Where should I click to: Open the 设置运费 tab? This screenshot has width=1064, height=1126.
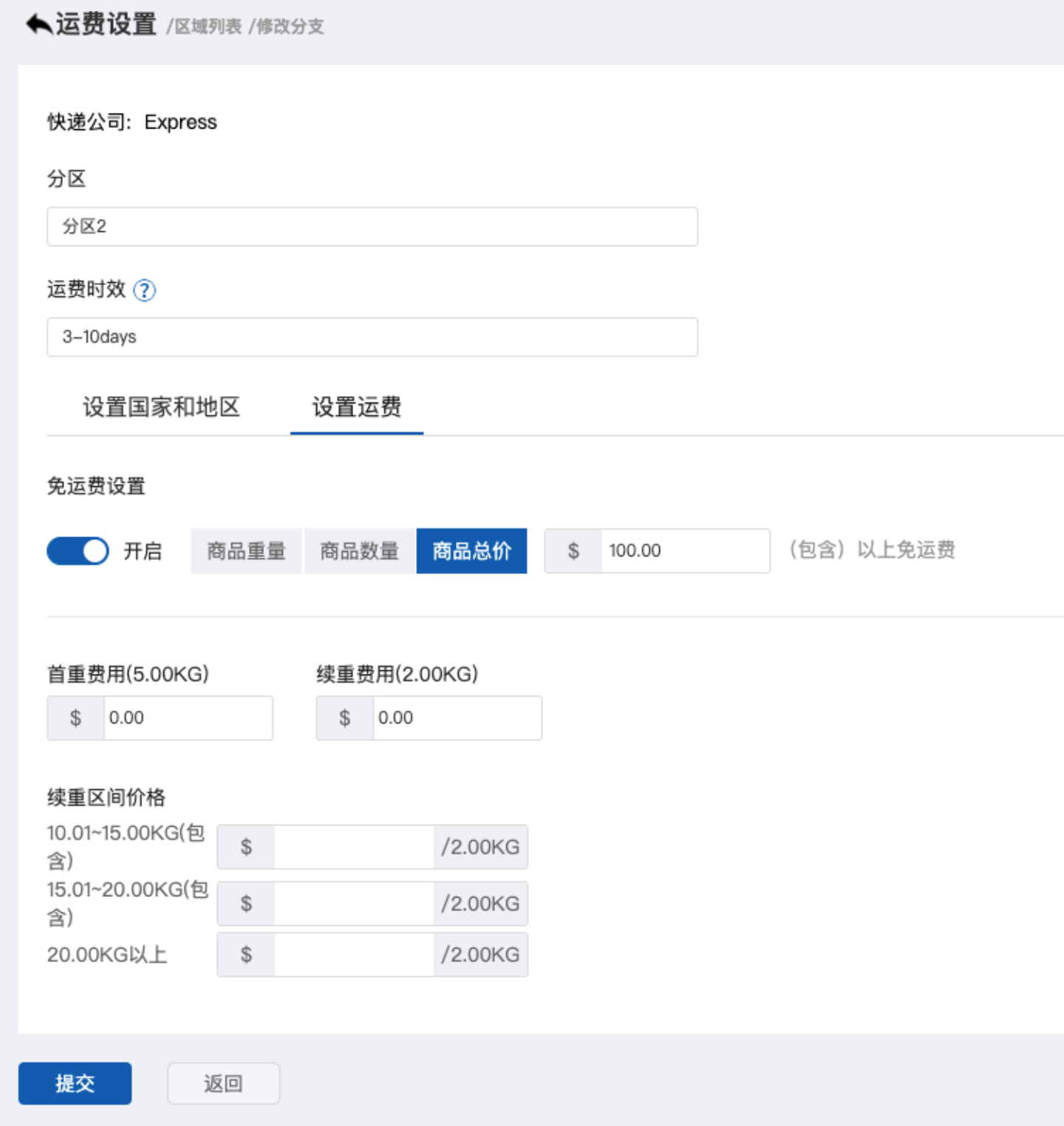pyautogui.click(x=357, y=407)
